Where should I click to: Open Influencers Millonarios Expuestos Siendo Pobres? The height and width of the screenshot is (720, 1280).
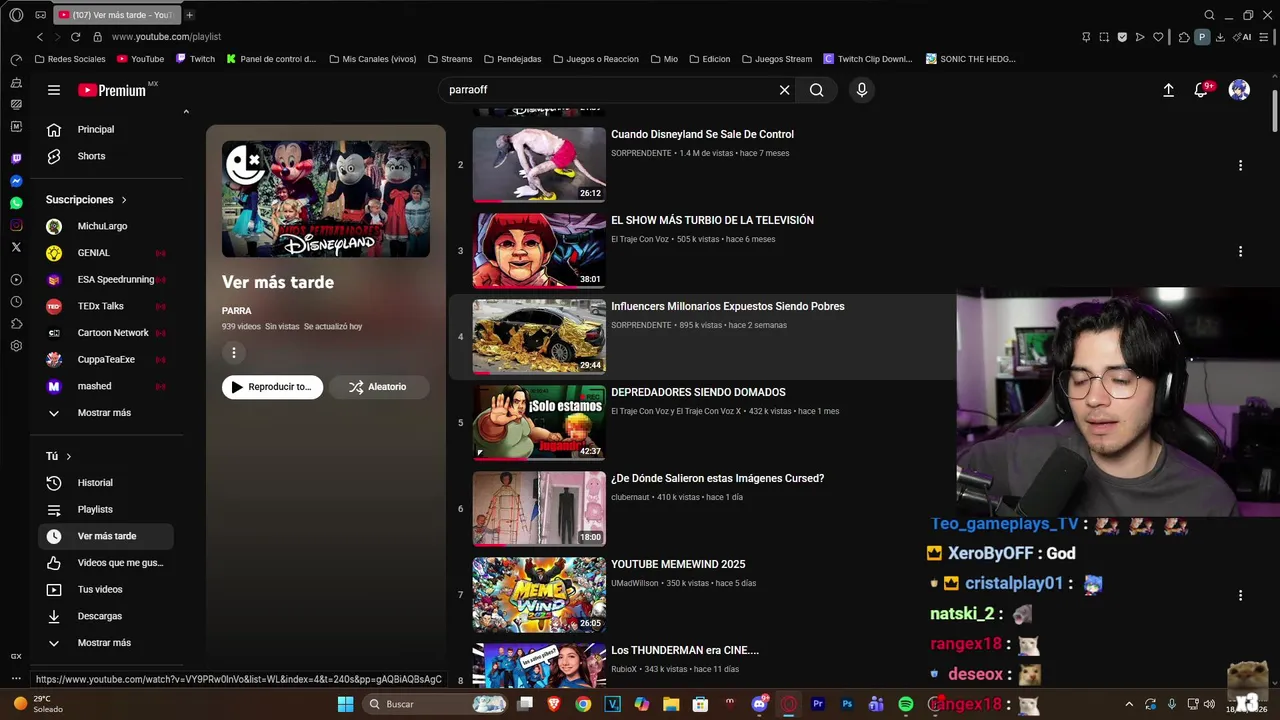click(x=728, y=306)
